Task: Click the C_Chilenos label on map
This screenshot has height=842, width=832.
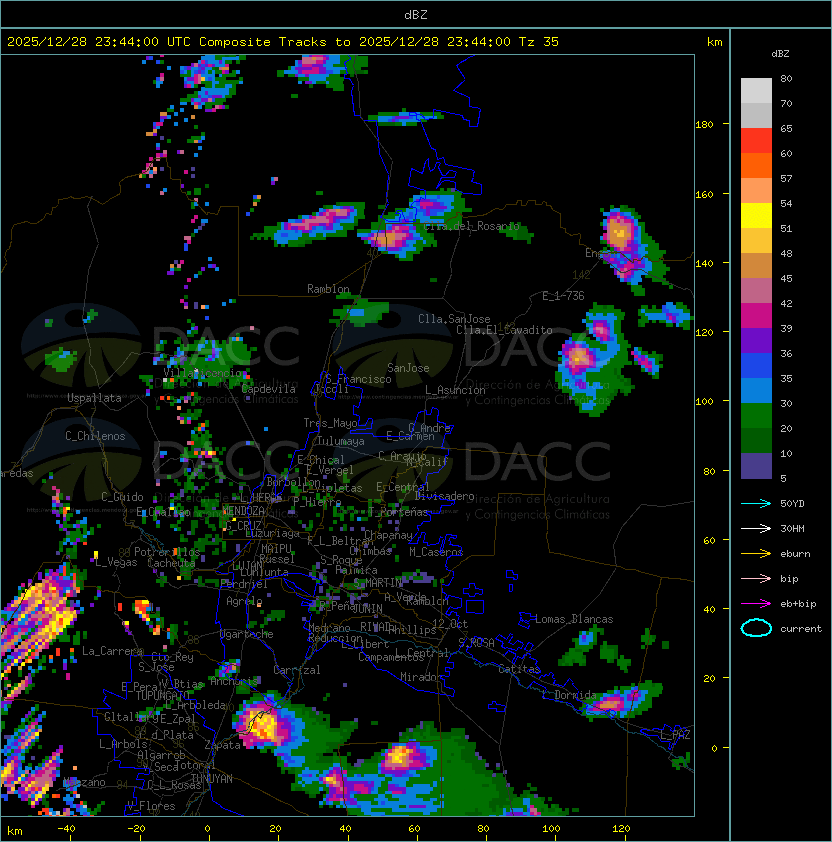Action: (x=95, y=436)
